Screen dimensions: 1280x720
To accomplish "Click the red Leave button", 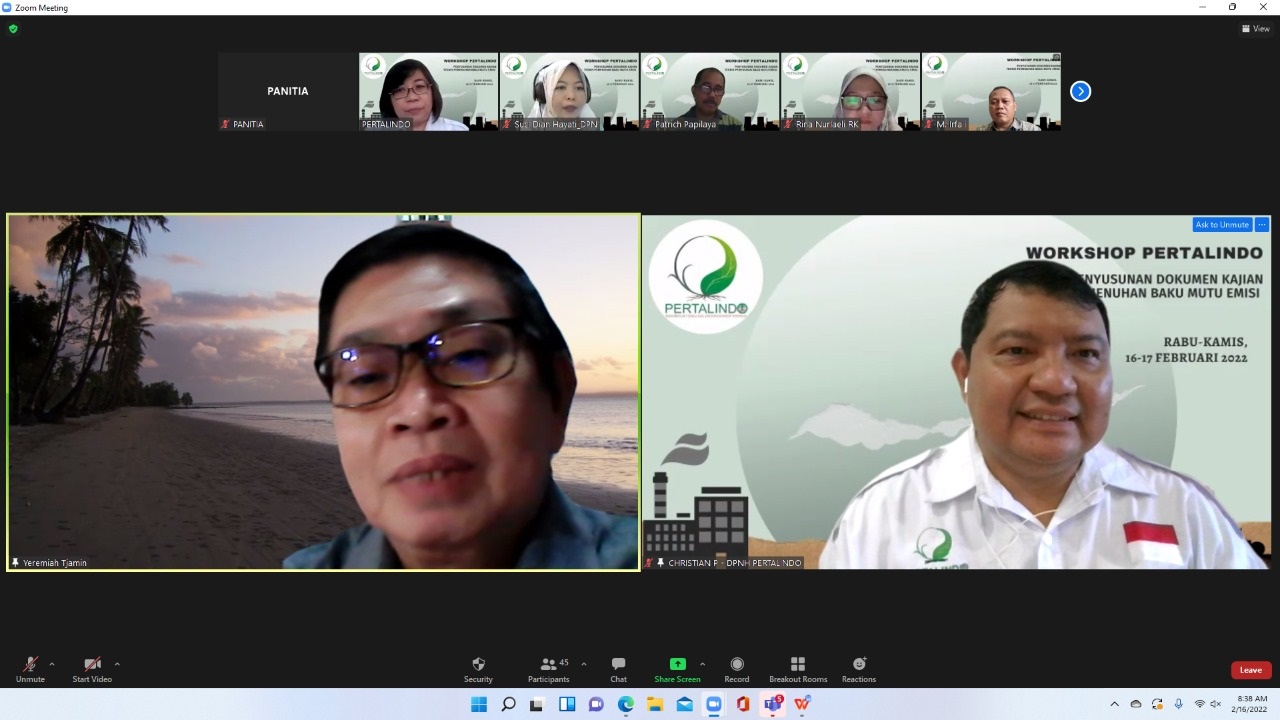I will 1250,670.
